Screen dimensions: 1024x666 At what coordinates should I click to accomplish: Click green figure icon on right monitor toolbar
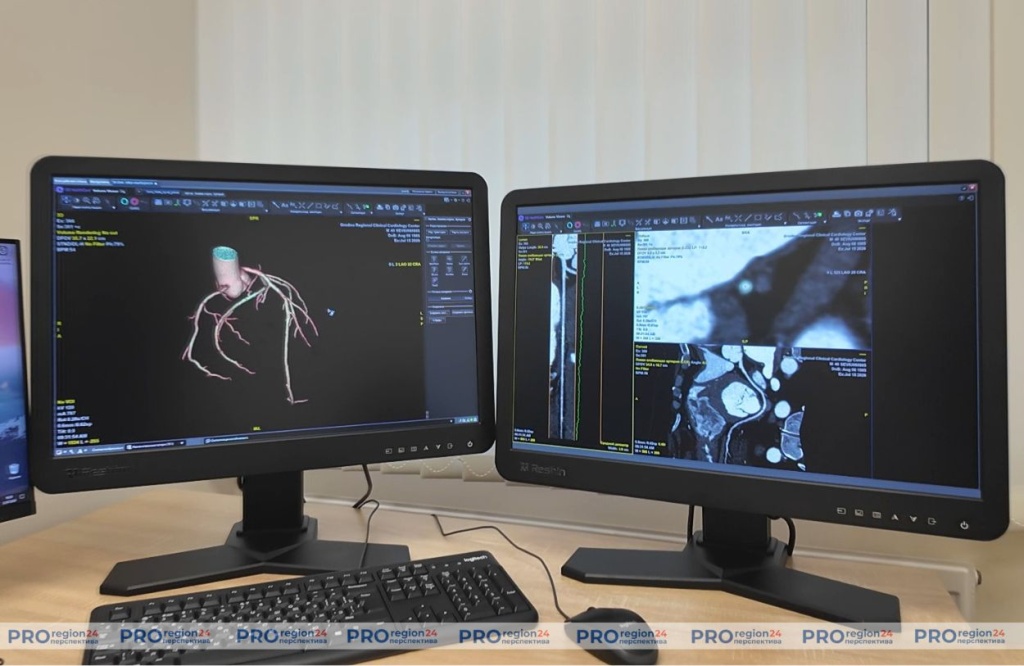click(x=613, y=224)
